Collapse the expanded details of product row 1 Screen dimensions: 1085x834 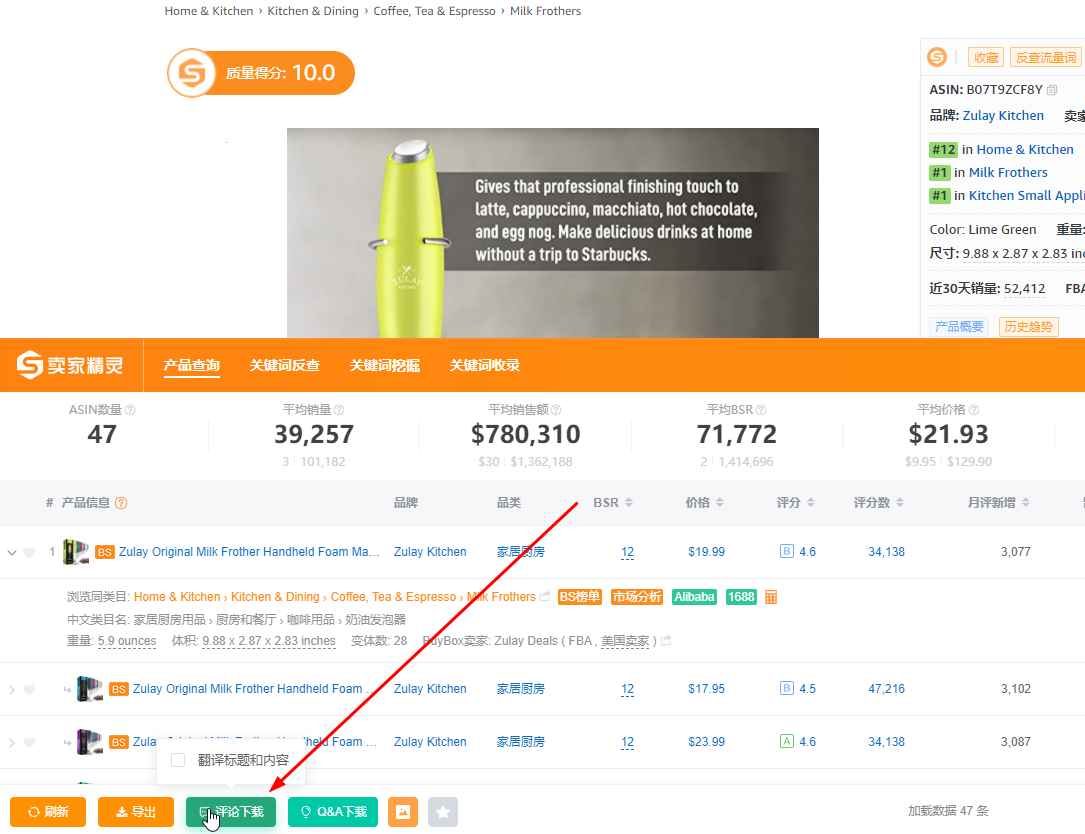(12, 552)
